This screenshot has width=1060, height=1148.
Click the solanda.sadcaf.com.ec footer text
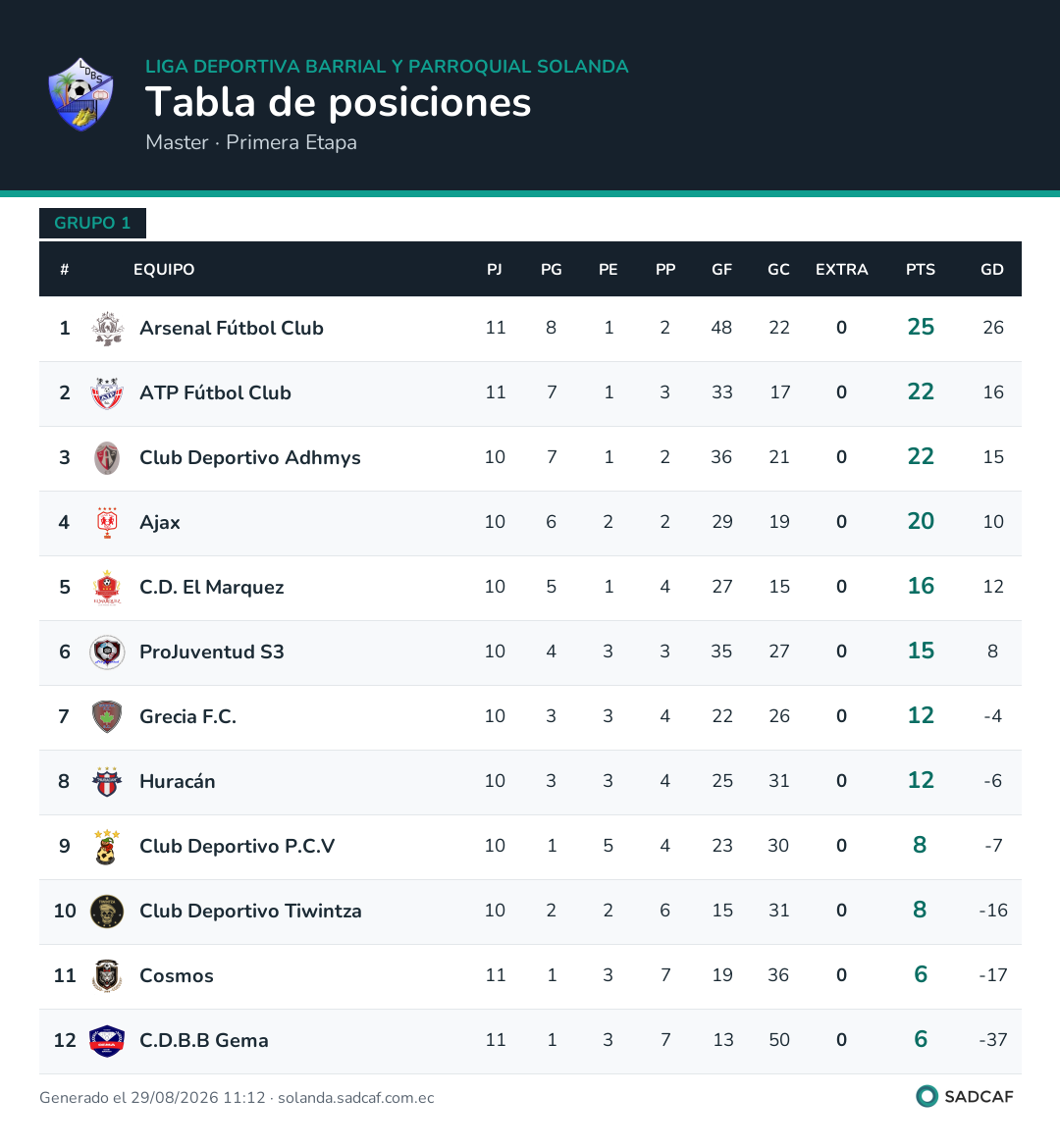pyautogui.click(x=356, y=1098)
